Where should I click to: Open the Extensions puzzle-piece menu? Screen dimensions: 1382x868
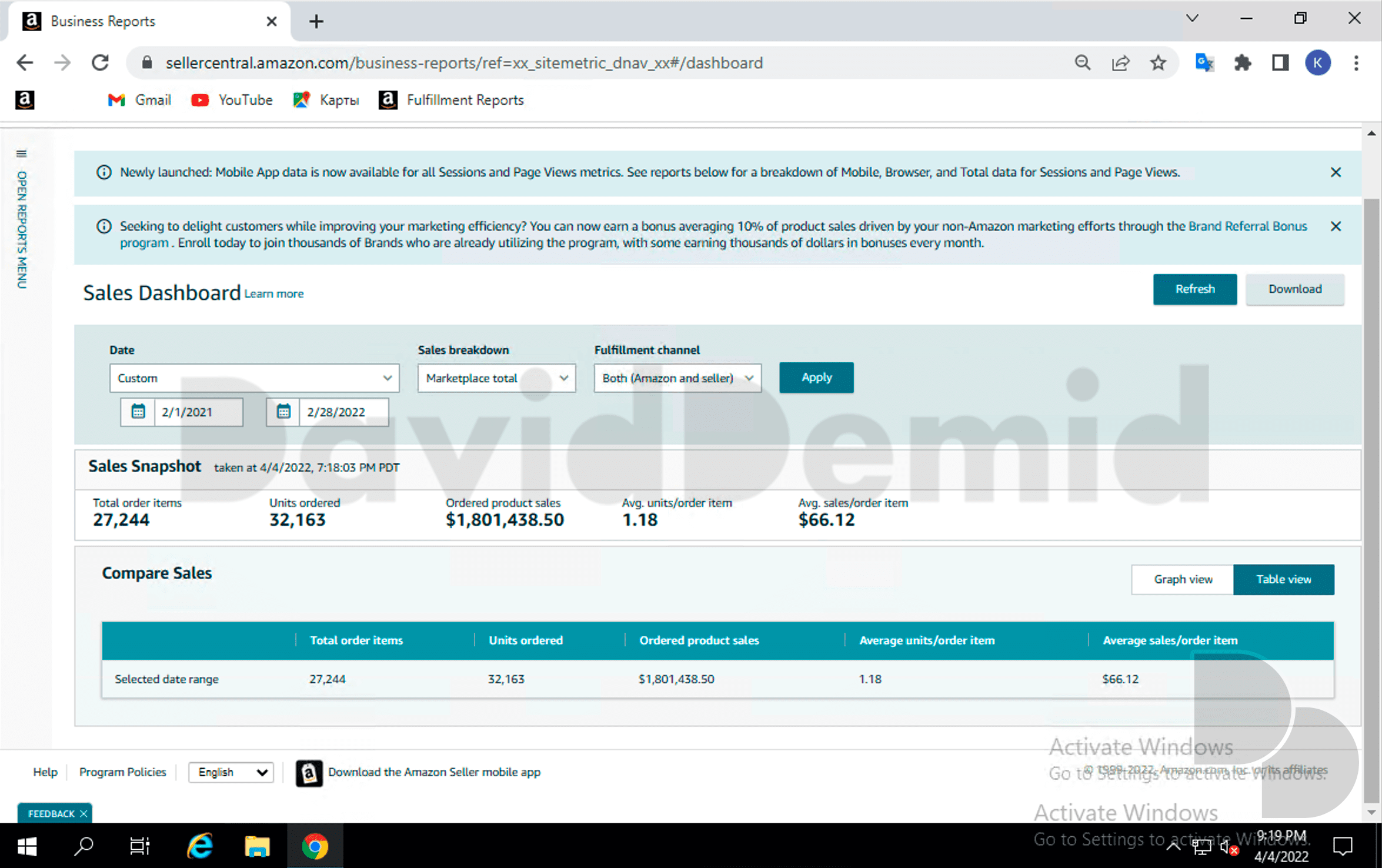(1242, 62)
